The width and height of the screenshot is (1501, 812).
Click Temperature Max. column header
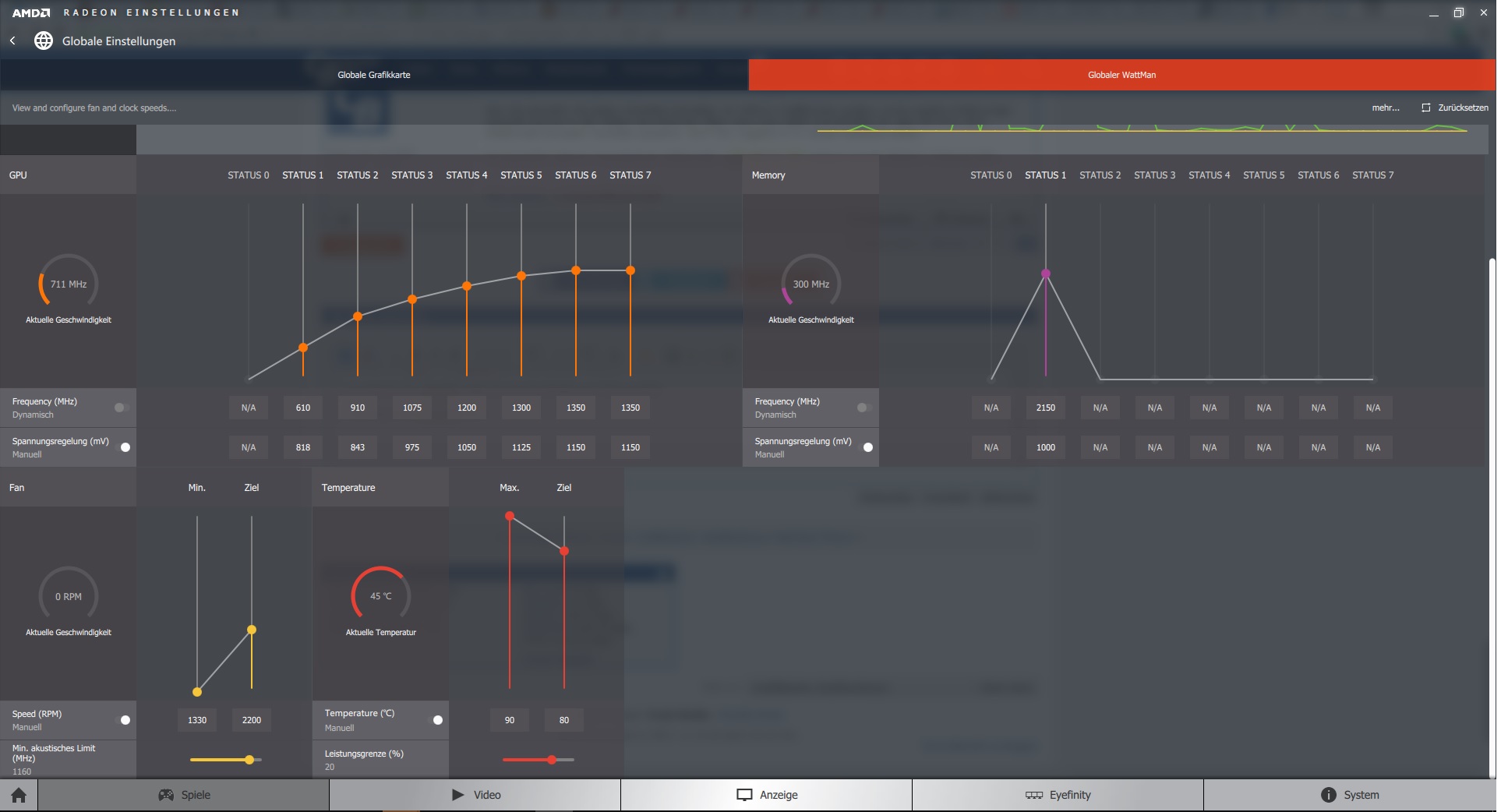coord(510,488)
